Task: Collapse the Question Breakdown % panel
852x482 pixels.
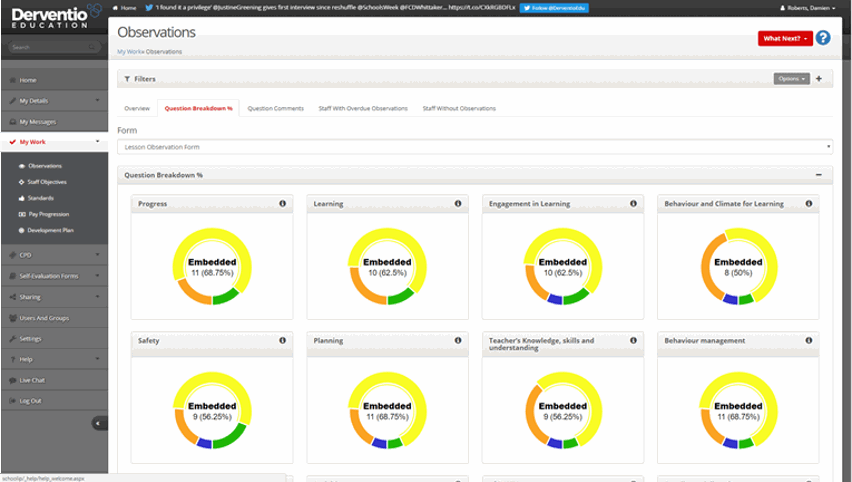Action: (x=819, y=175)
